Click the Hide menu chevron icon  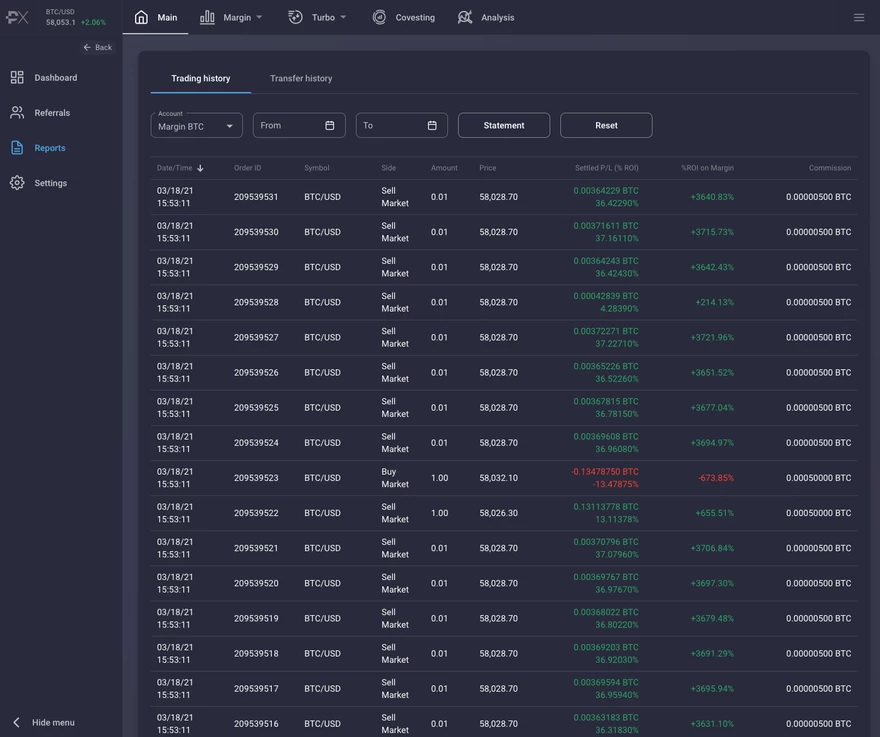tap(16, 722)
